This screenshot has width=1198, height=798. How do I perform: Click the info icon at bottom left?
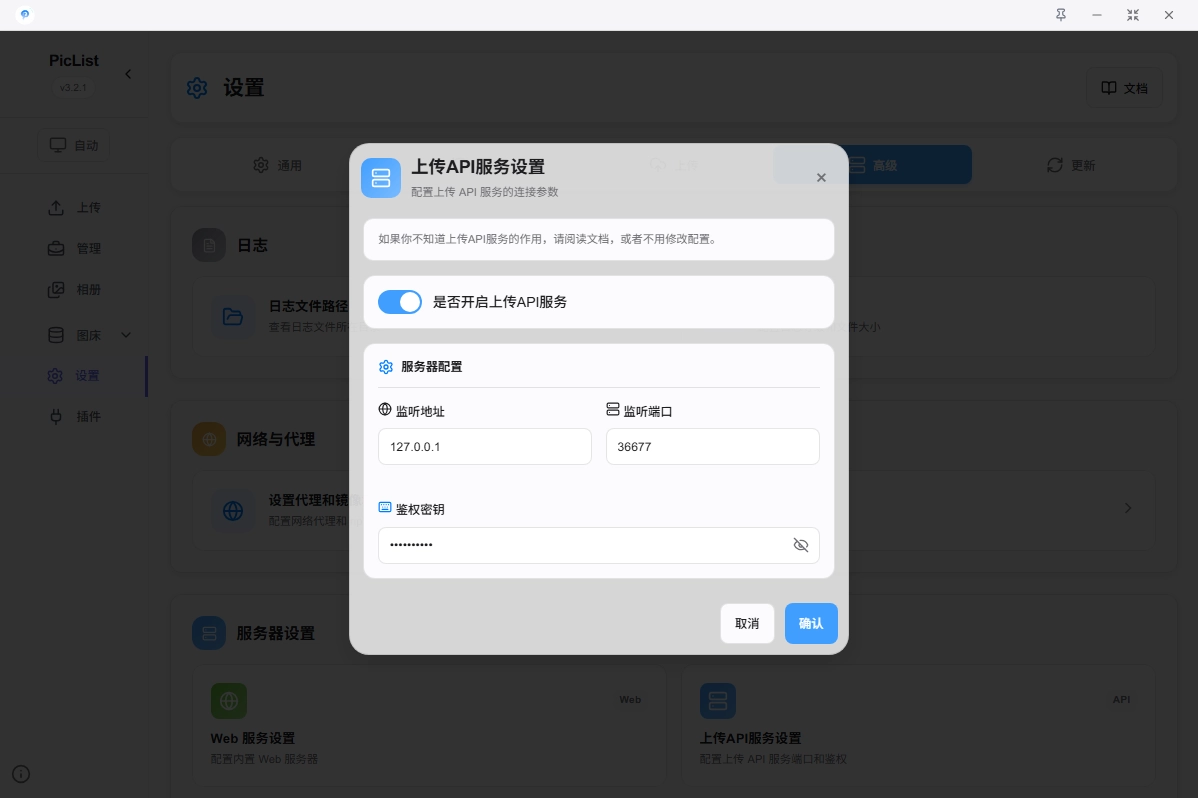coord(21,773)
